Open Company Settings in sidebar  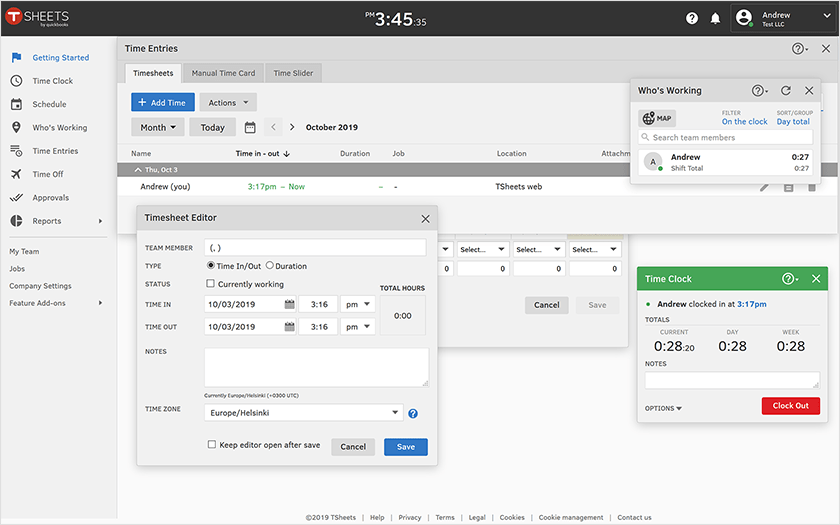click(x=40, y=286)
